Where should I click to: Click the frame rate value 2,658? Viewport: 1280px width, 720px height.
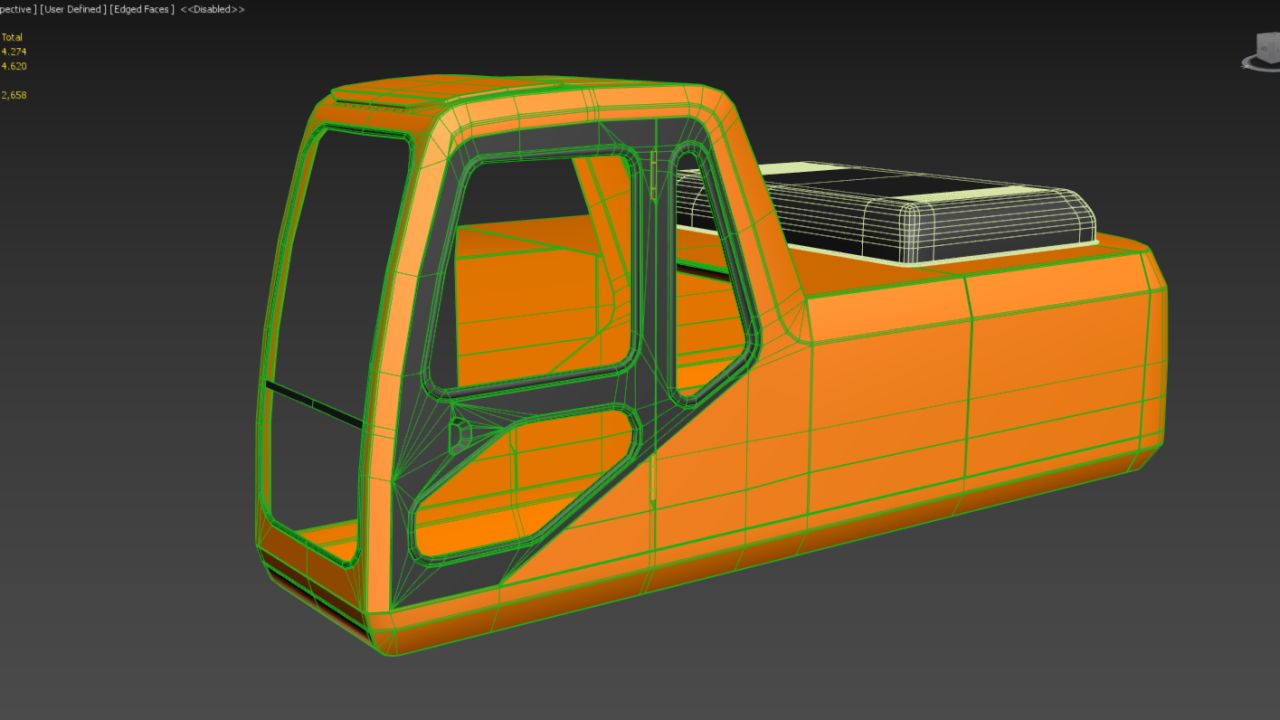[13, 94]
